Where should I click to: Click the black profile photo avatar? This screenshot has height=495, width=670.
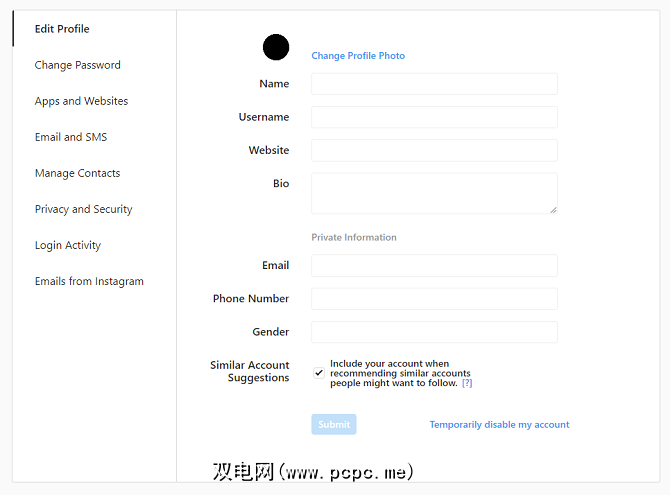276,47
